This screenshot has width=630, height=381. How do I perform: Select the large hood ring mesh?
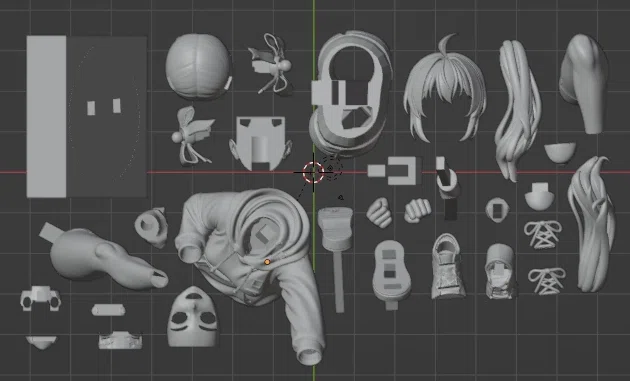point(351,93)
